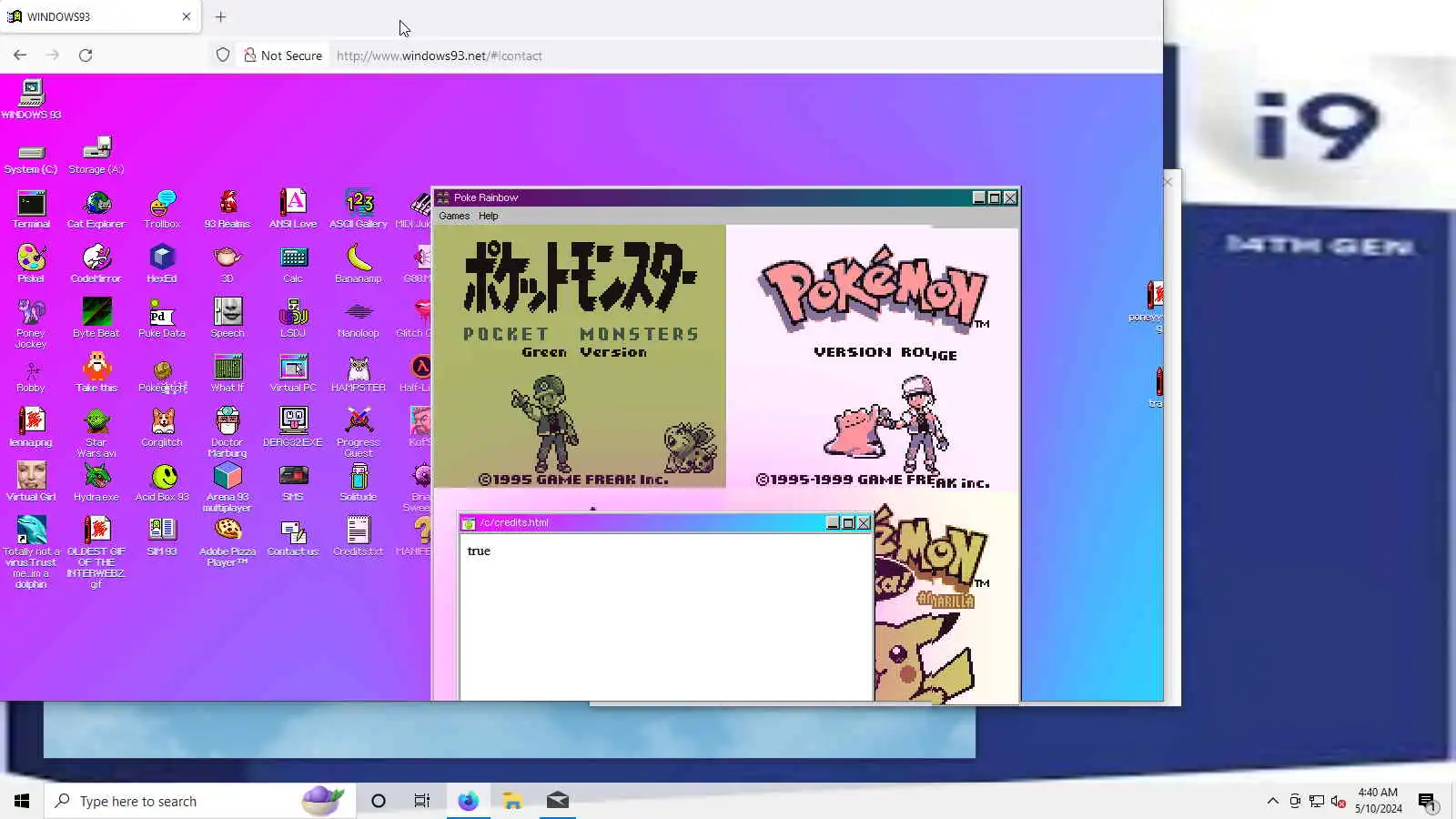Open the Adobe Pizza Player icon
Viewport: 1456px width, 819px height.
click(x=227, y=541)
